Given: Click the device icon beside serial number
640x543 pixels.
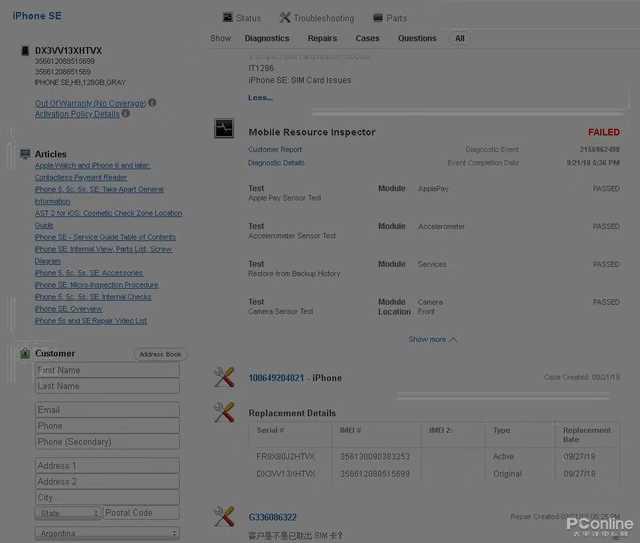Looking at the screenshot, I should click(x=25, y=51).
